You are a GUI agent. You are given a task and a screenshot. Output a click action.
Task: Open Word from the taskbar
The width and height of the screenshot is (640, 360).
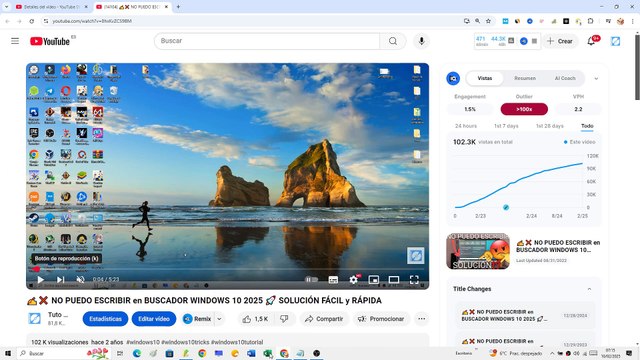pos(251,353)
